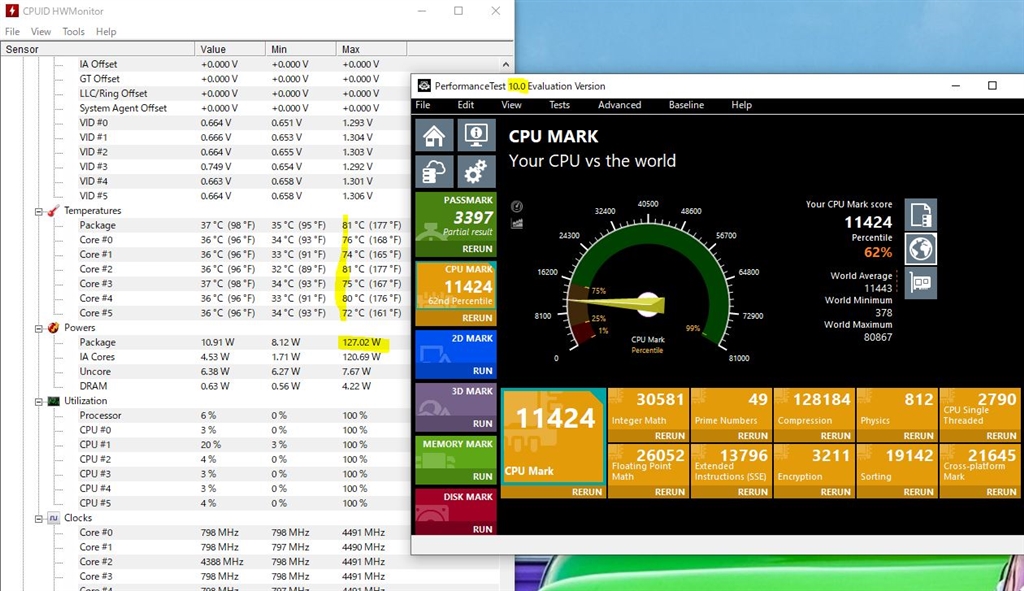1024x591 pixels.
Task: Collapse the Clocks tree node
Action: tap(39, 519)
